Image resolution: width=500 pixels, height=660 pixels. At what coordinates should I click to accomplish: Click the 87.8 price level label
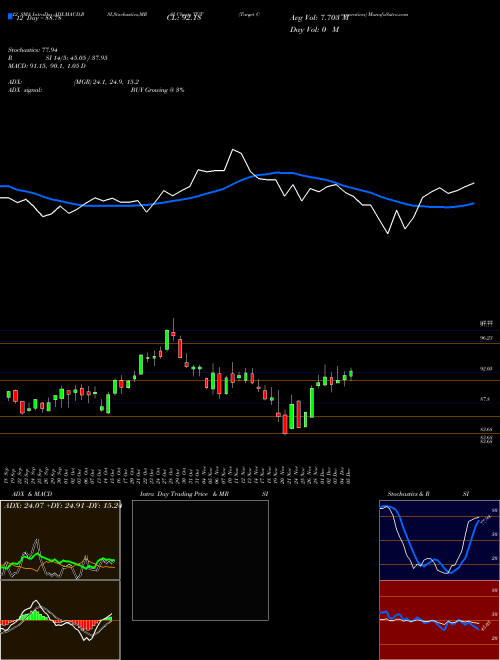[485, 399]
